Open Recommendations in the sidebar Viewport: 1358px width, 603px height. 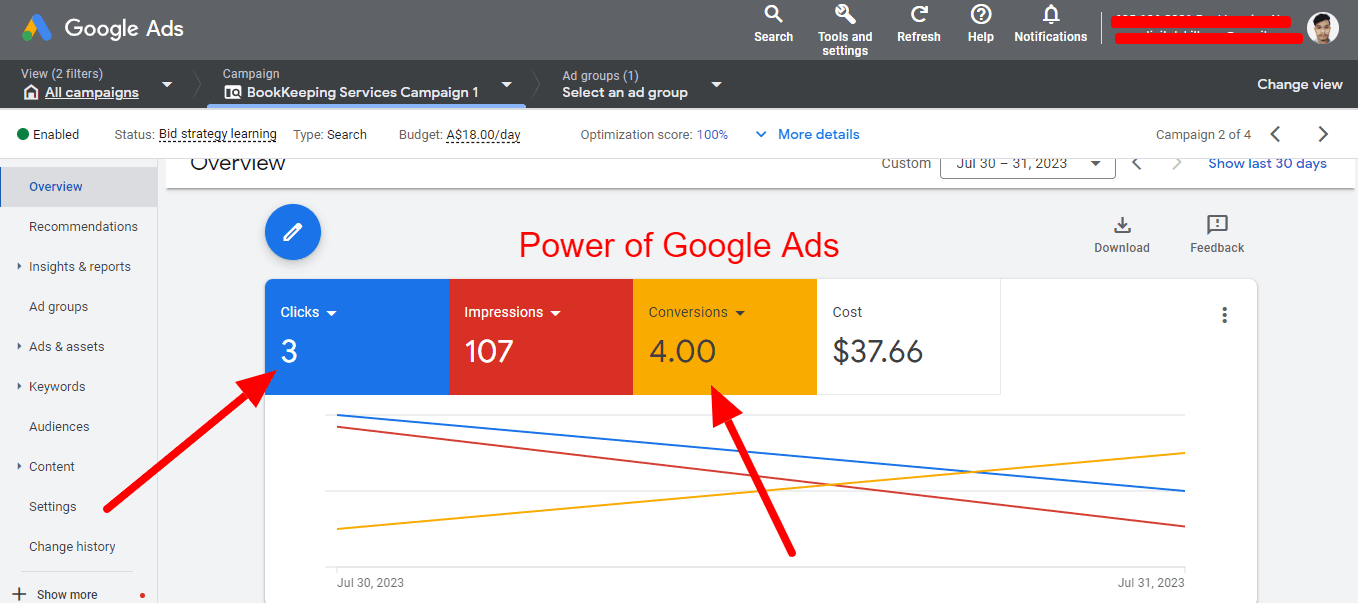pos(83,227)
